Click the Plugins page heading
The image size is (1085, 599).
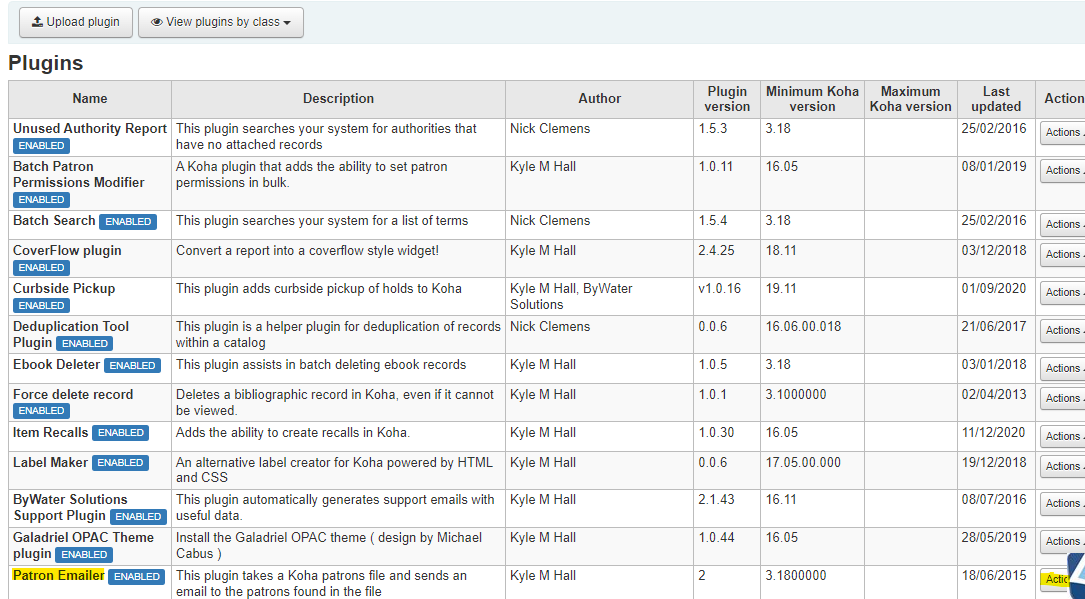tap(46, 63)
